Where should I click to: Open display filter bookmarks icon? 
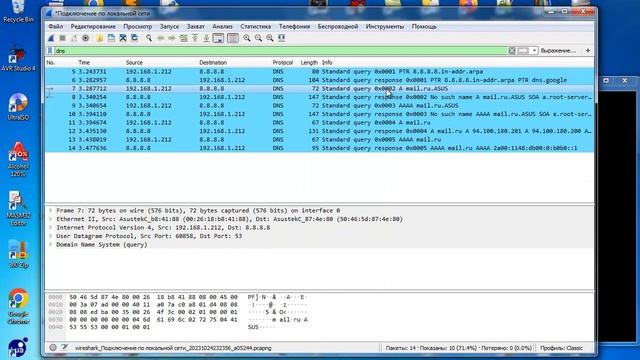point(50,51)
